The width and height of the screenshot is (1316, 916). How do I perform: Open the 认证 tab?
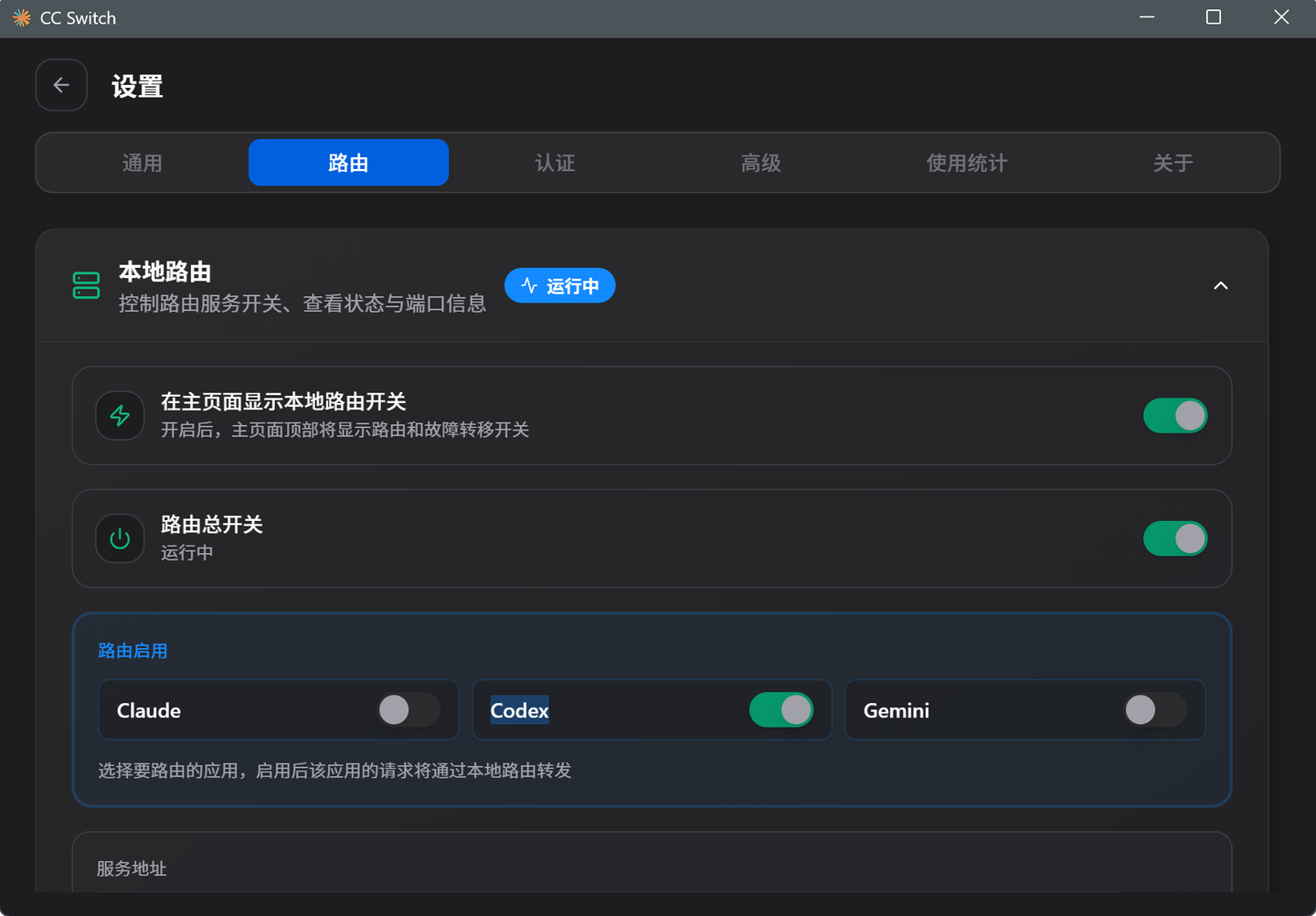555,163
